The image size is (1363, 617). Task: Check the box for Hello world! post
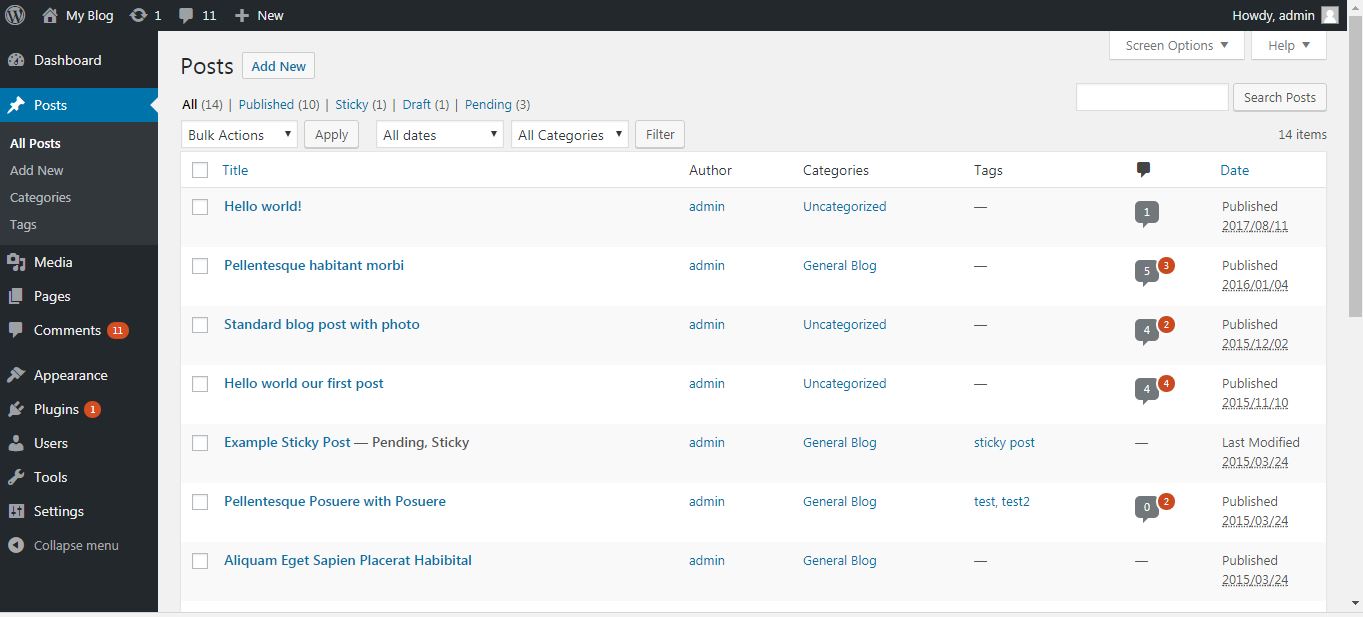click(x=200, y=207)
